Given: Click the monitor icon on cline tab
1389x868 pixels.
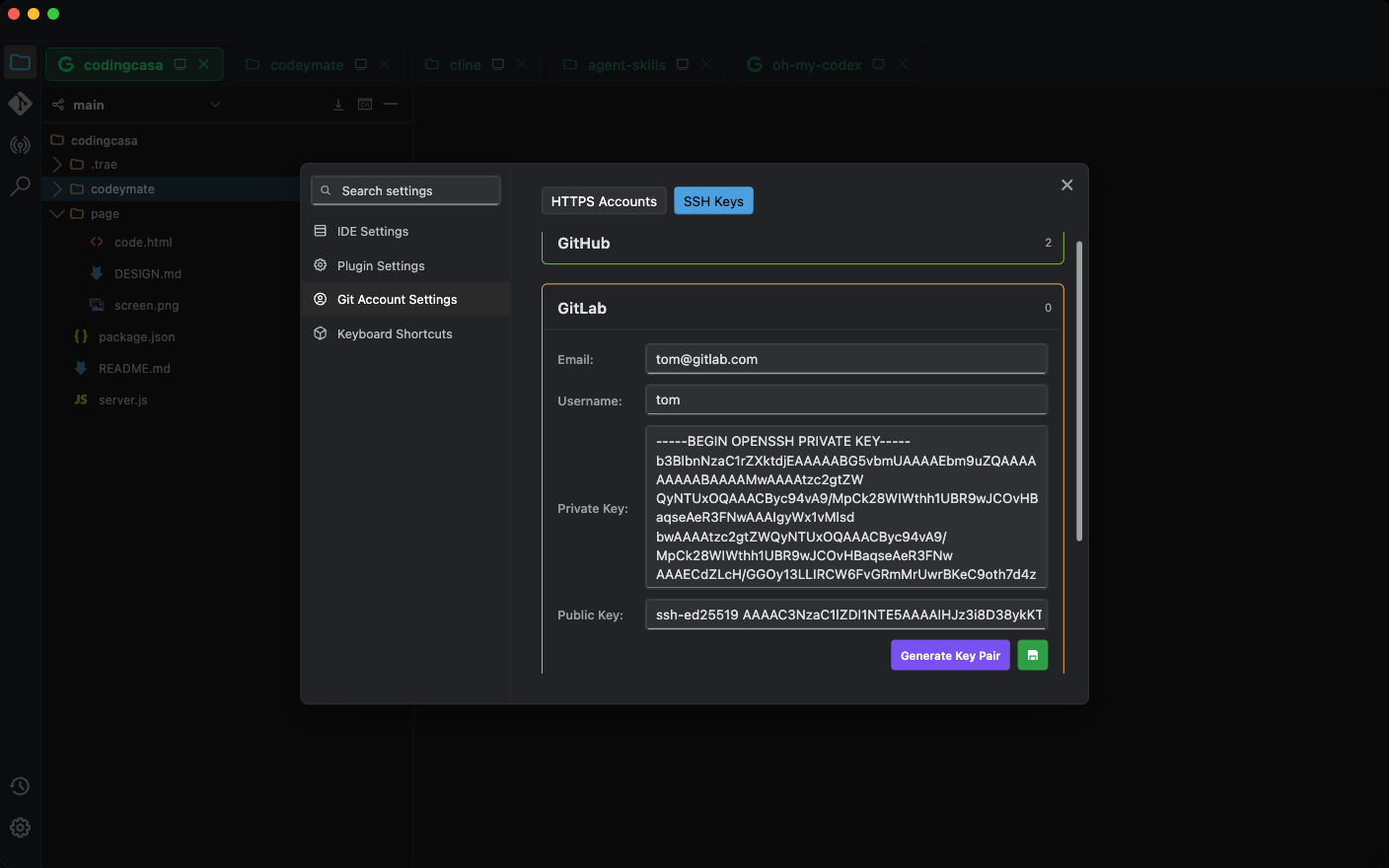Looking at the screenshot, I should point(498,64).
